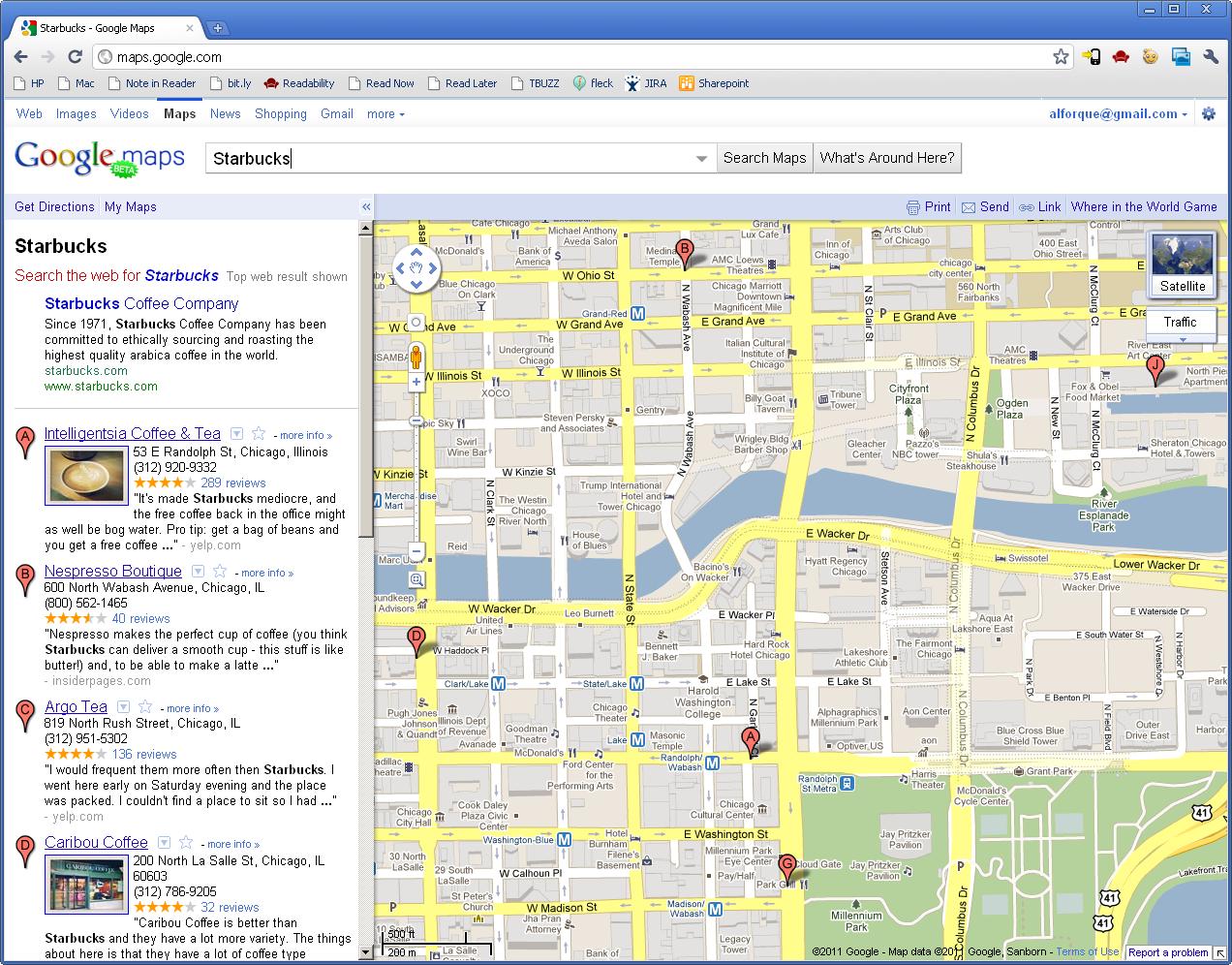Open the Caribou Coffee action dropdown

coord(164,843)
